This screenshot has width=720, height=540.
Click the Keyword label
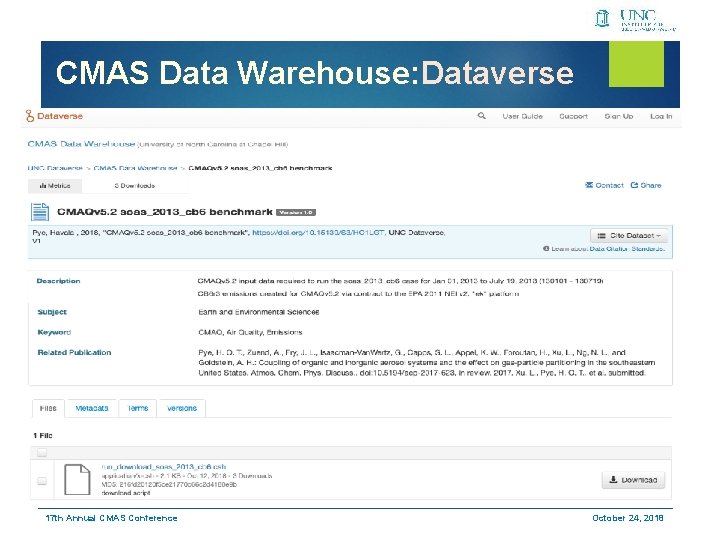coord(54,332)
